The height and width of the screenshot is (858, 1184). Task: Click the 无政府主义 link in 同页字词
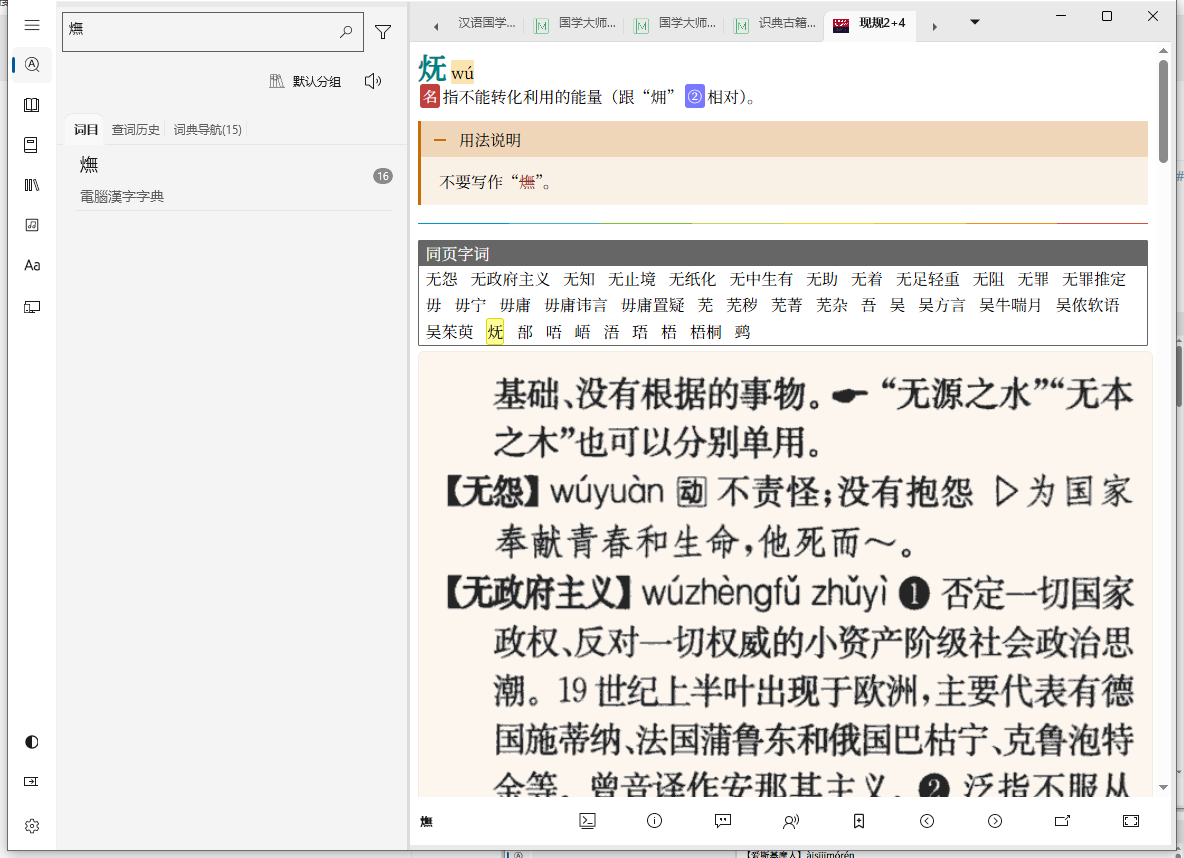(x=510, y=279)
